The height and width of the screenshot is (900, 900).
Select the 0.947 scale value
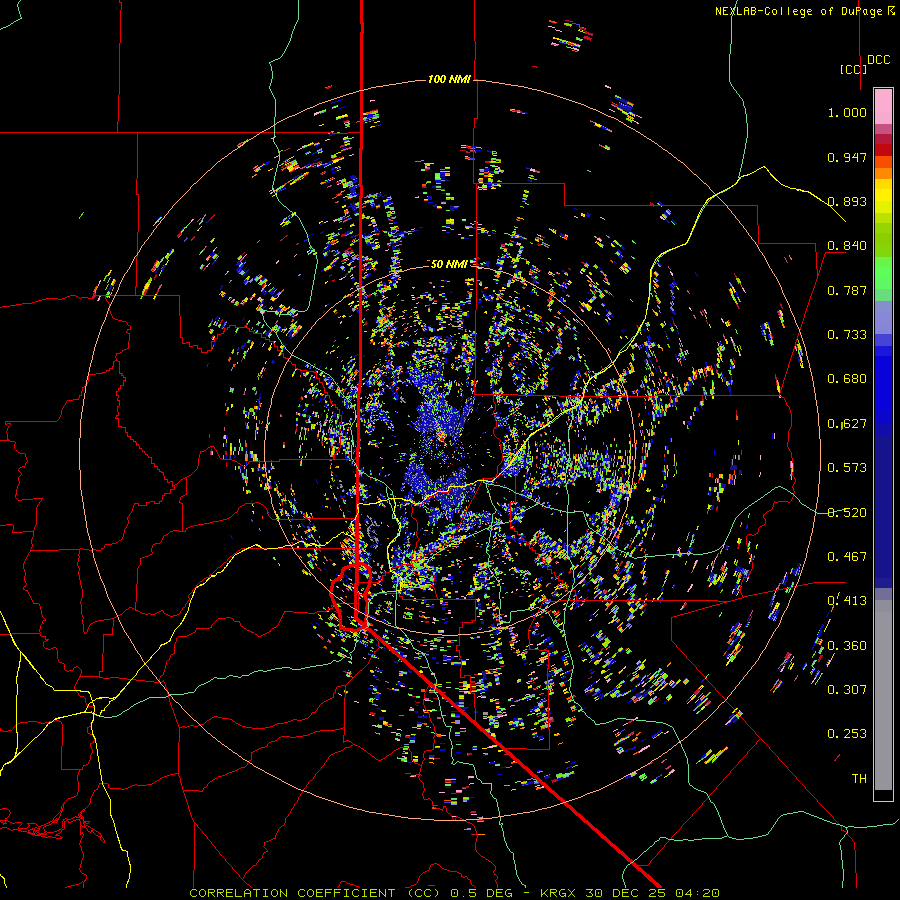[x=847, y=157]
